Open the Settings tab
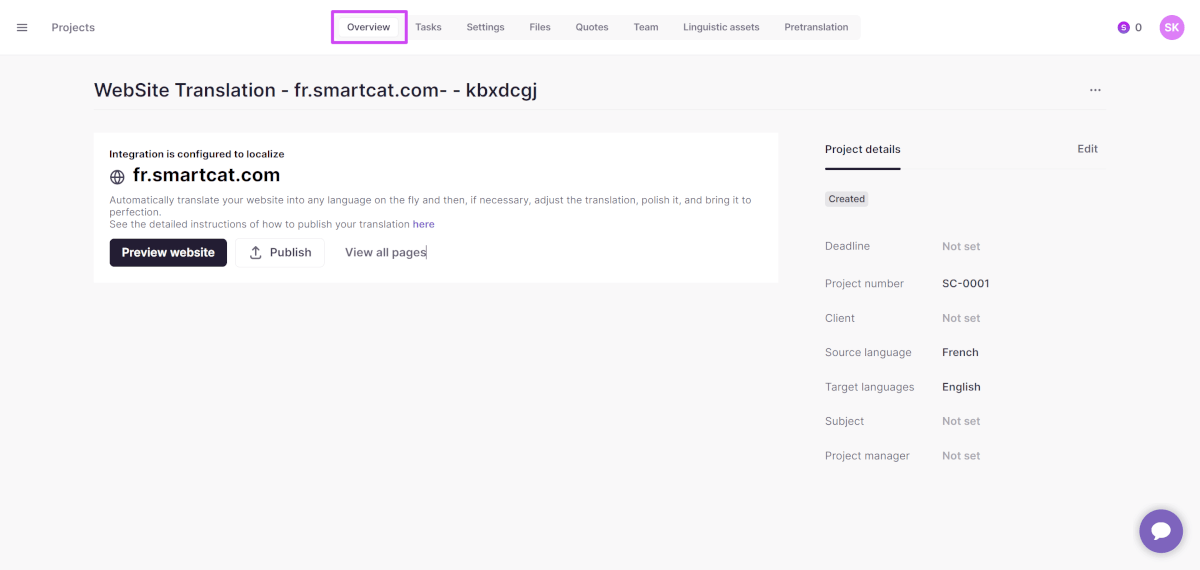1200x570 pixels. (x=485, y=27)
